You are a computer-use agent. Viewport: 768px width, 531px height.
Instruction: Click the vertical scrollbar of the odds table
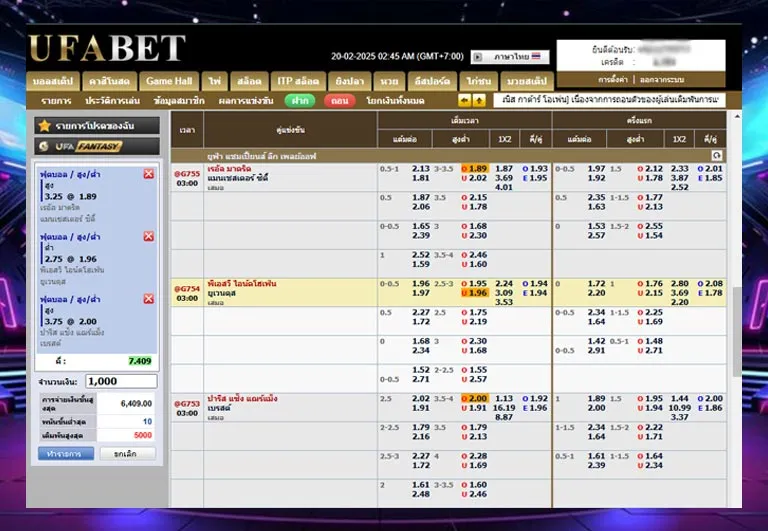click(737, 332)
